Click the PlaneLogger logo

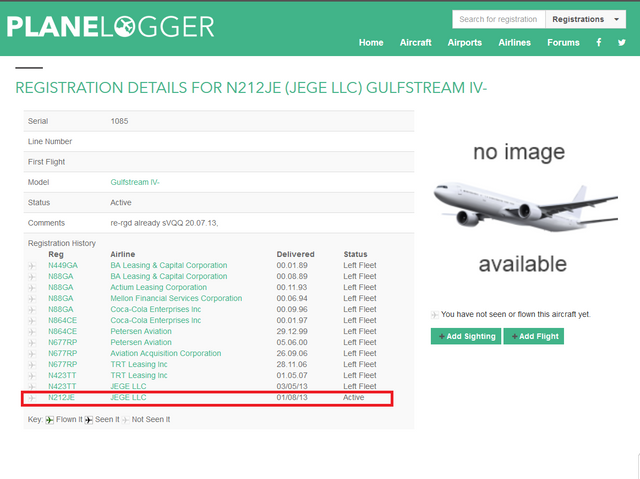click(111, 27)
